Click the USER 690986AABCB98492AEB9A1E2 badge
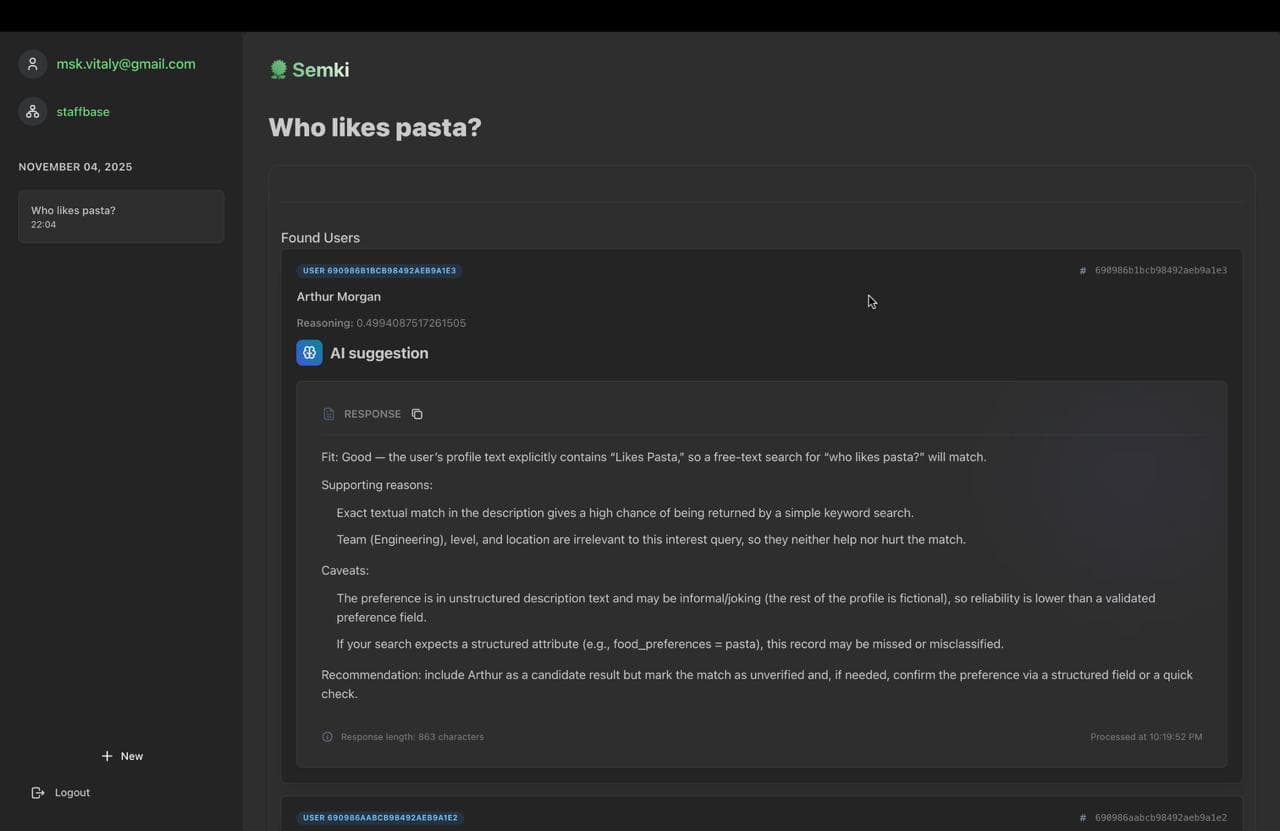The width and height of the screenshot is (1280, 831). 380,818
